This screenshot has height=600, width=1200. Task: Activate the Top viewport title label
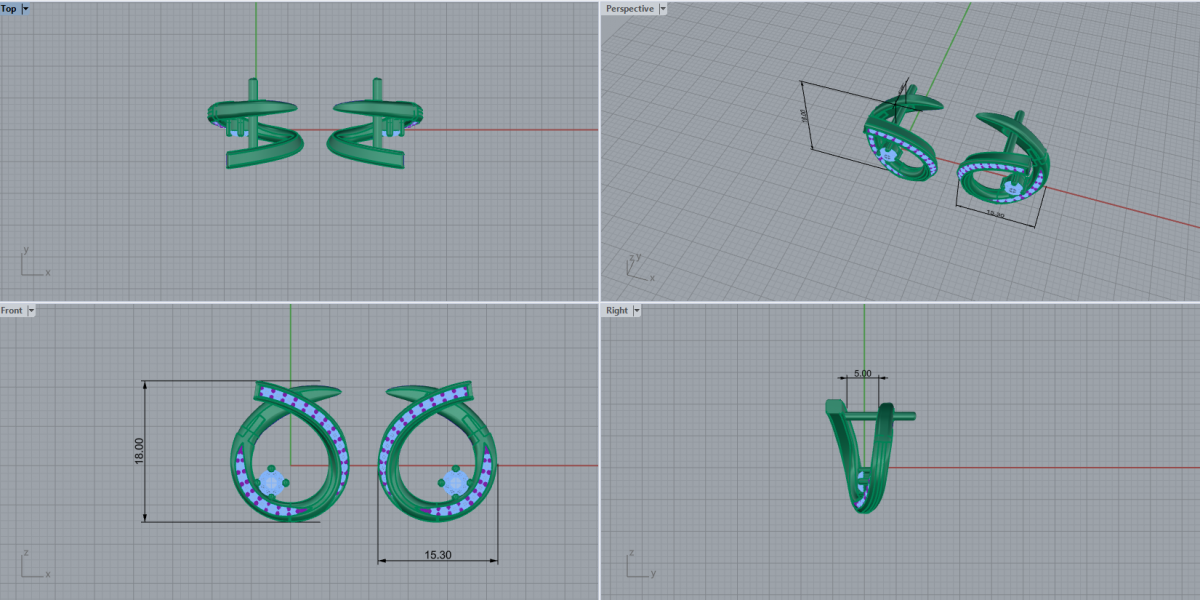pos(9,8)
